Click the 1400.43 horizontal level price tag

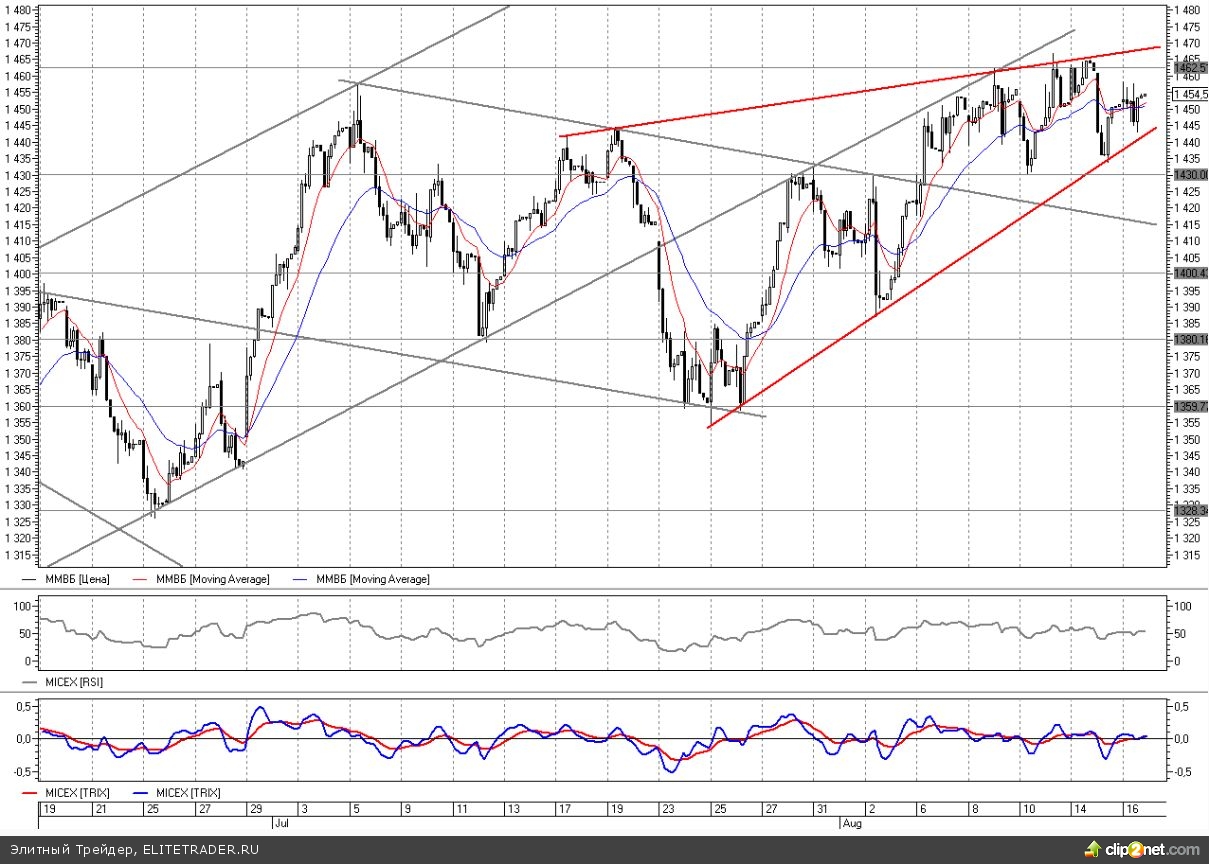point(1190,273)
